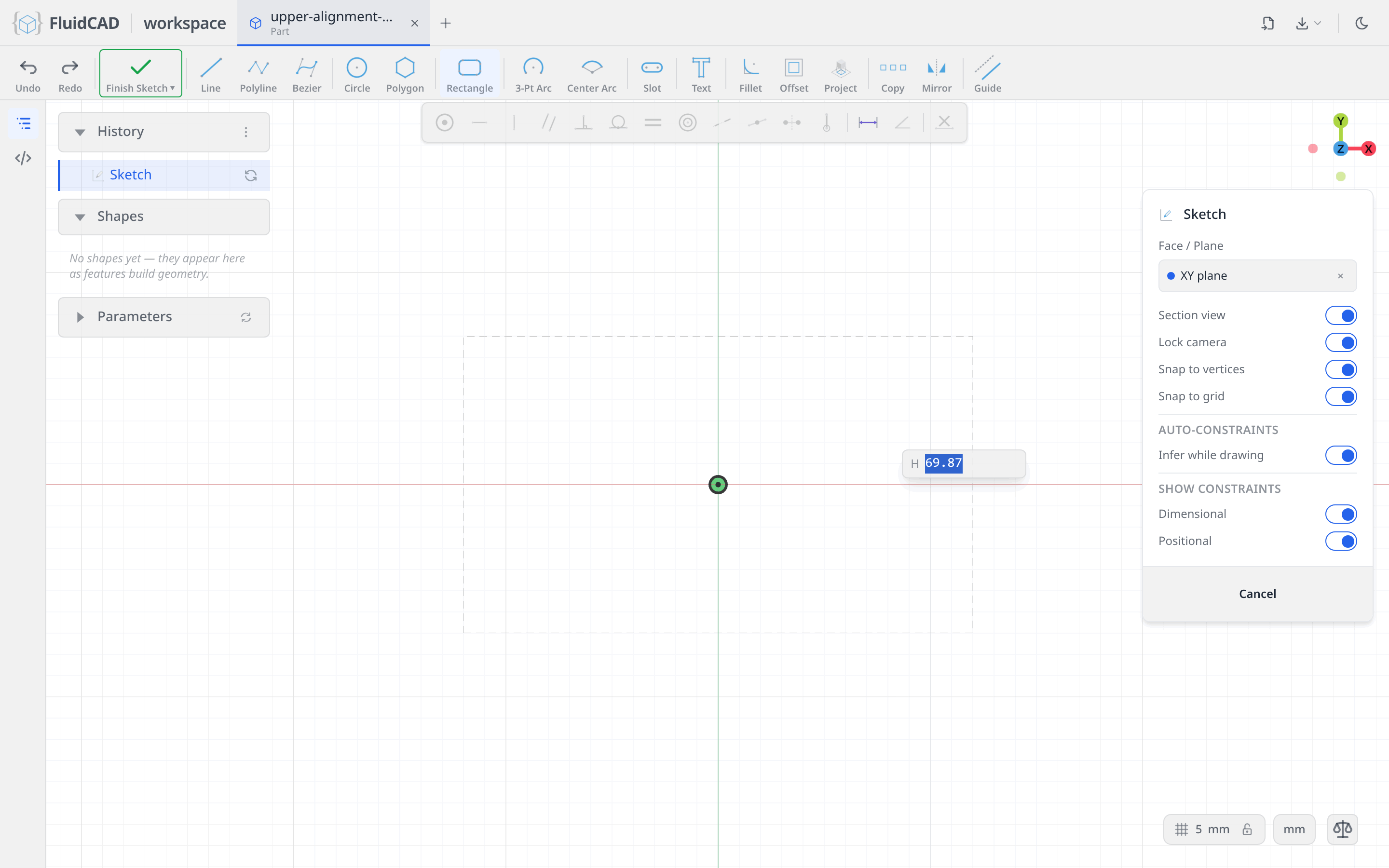This screenshot has height=868, width=1389.
Task: Select the Line tool
Action: coord(211,74)
